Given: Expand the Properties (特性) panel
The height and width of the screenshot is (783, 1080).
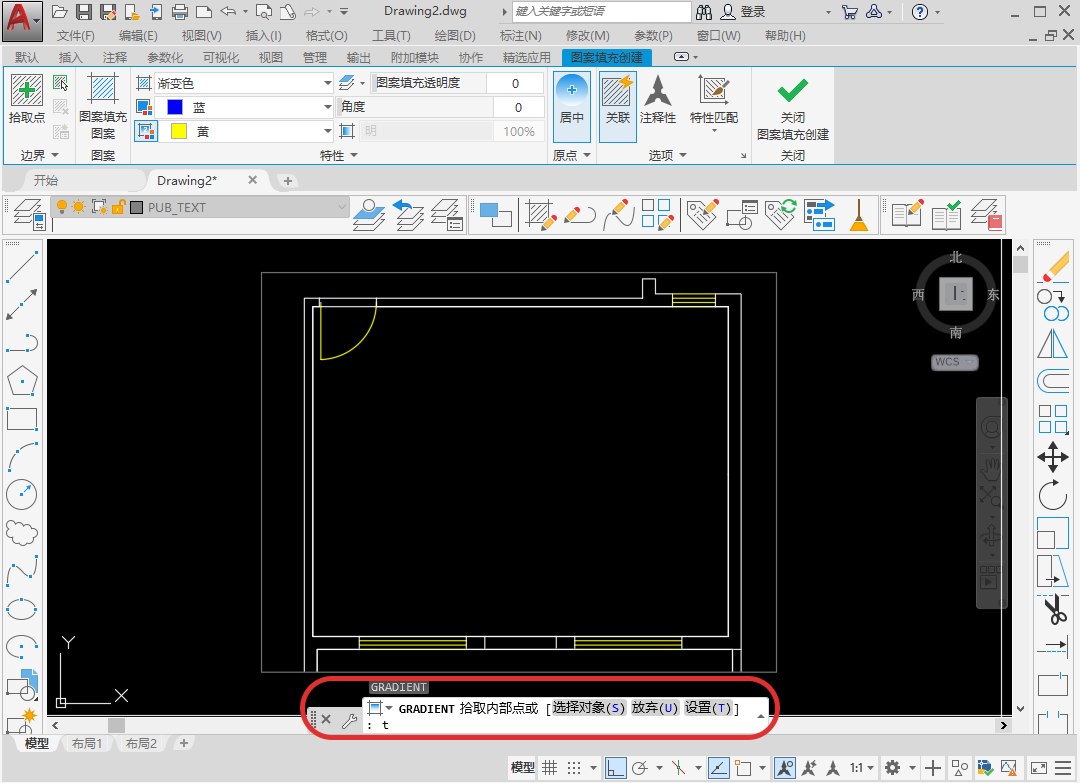Looking at the screenshot, I should (339, 156).
